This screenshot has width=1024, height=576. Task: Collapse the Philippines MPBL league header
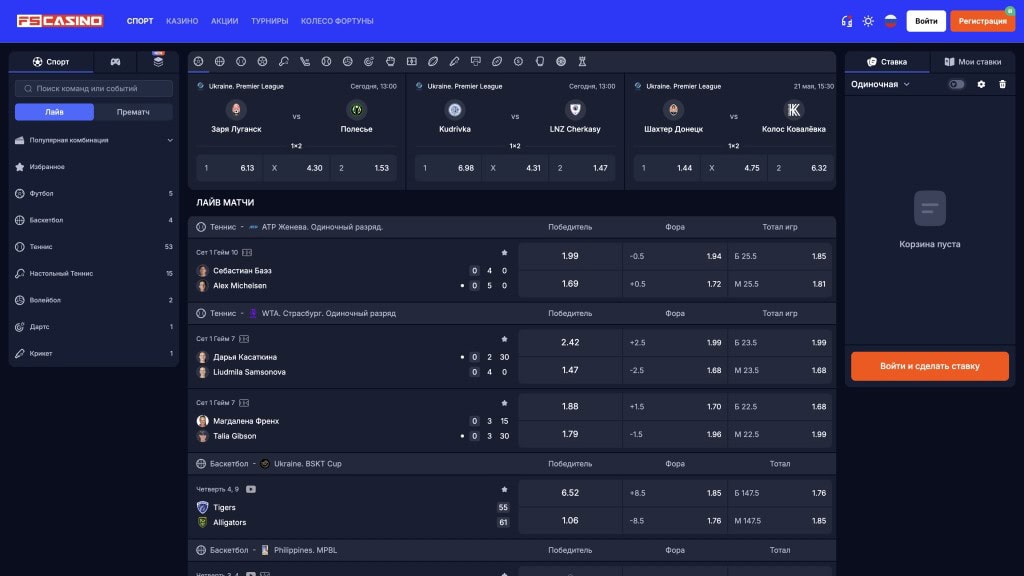click(x=512, y=550)
